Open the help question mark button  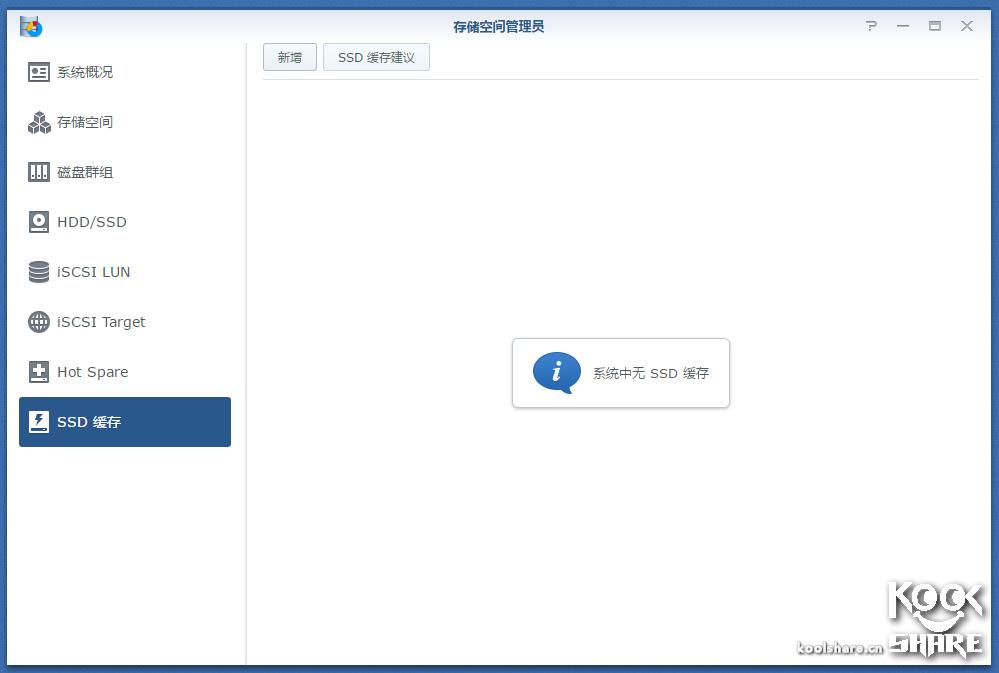pos(871,26)
